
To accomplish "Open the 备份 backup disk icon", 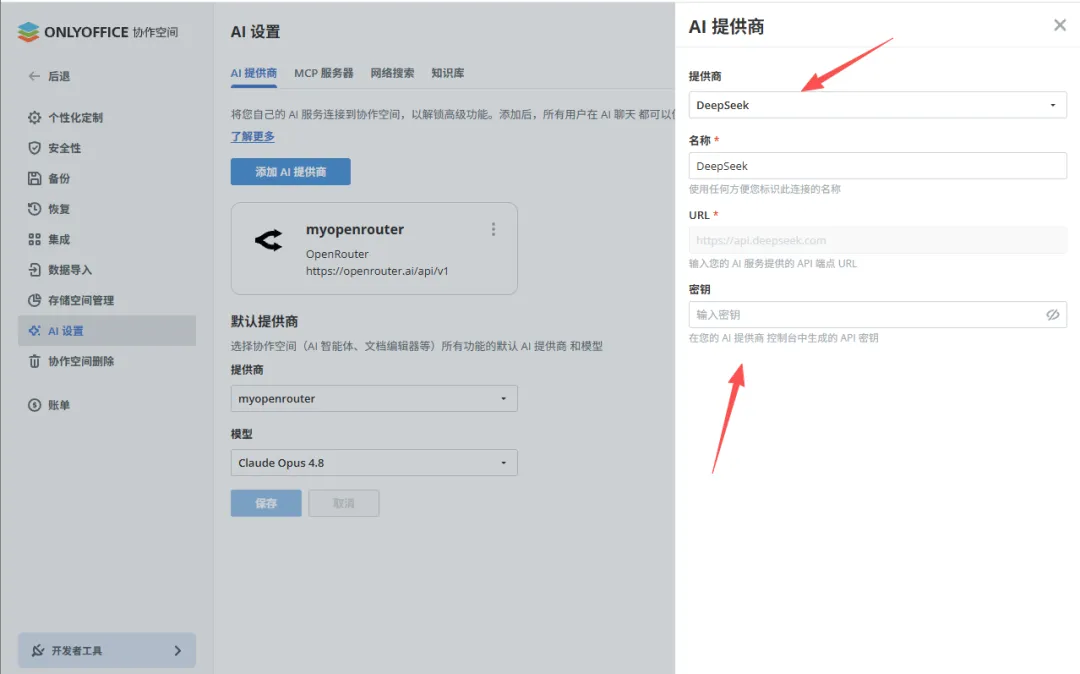I will (x=34, y=178).
